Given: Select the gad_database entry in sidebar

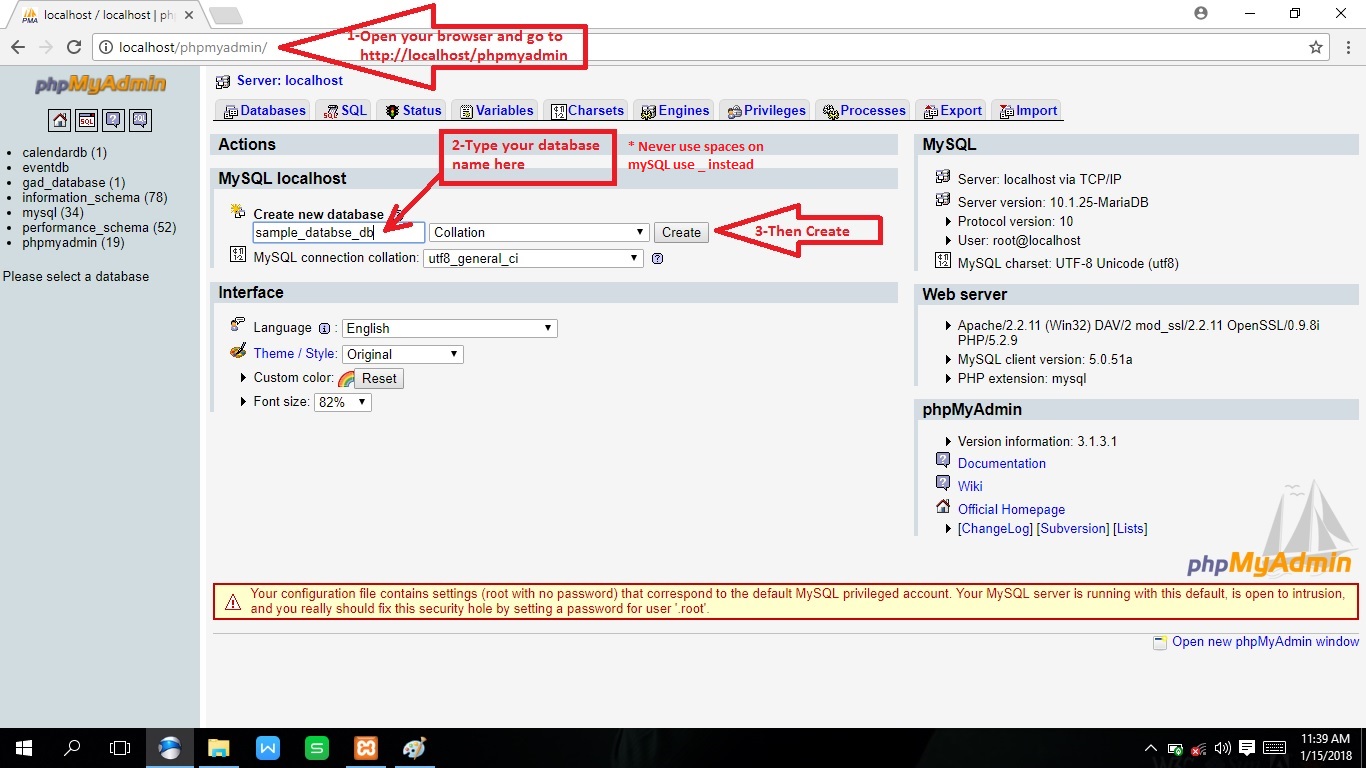Looking at the screenshot, I should (x=73, y=183).
